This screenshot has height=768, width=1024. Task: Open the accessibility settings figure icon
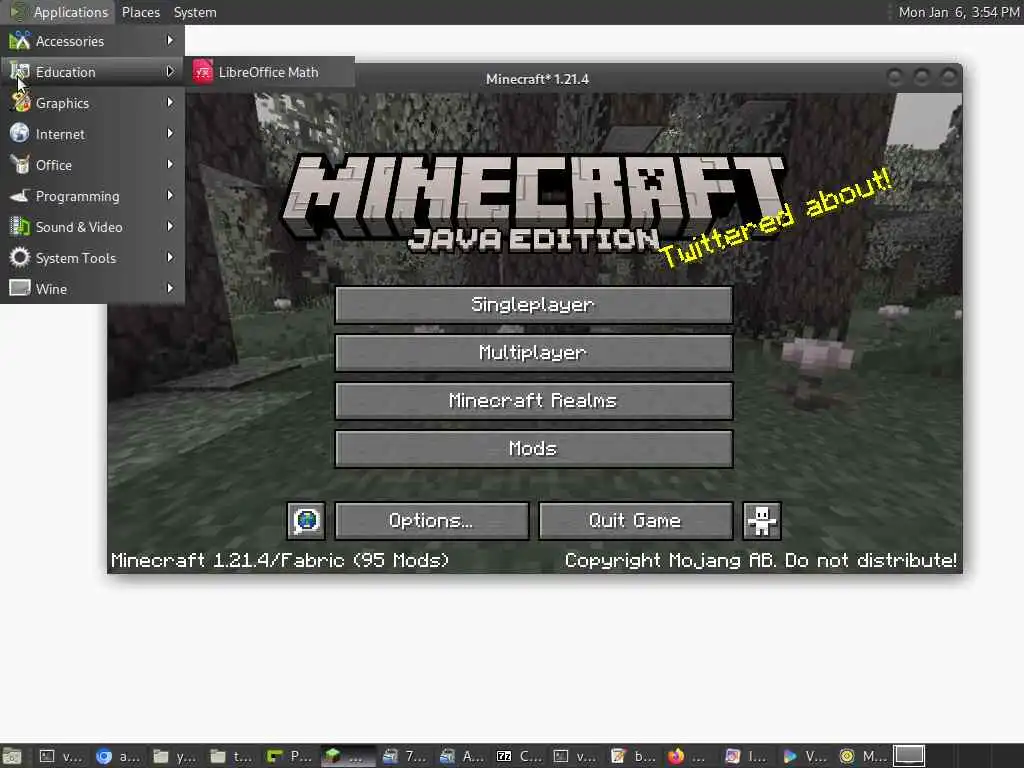tap(761, 520)
